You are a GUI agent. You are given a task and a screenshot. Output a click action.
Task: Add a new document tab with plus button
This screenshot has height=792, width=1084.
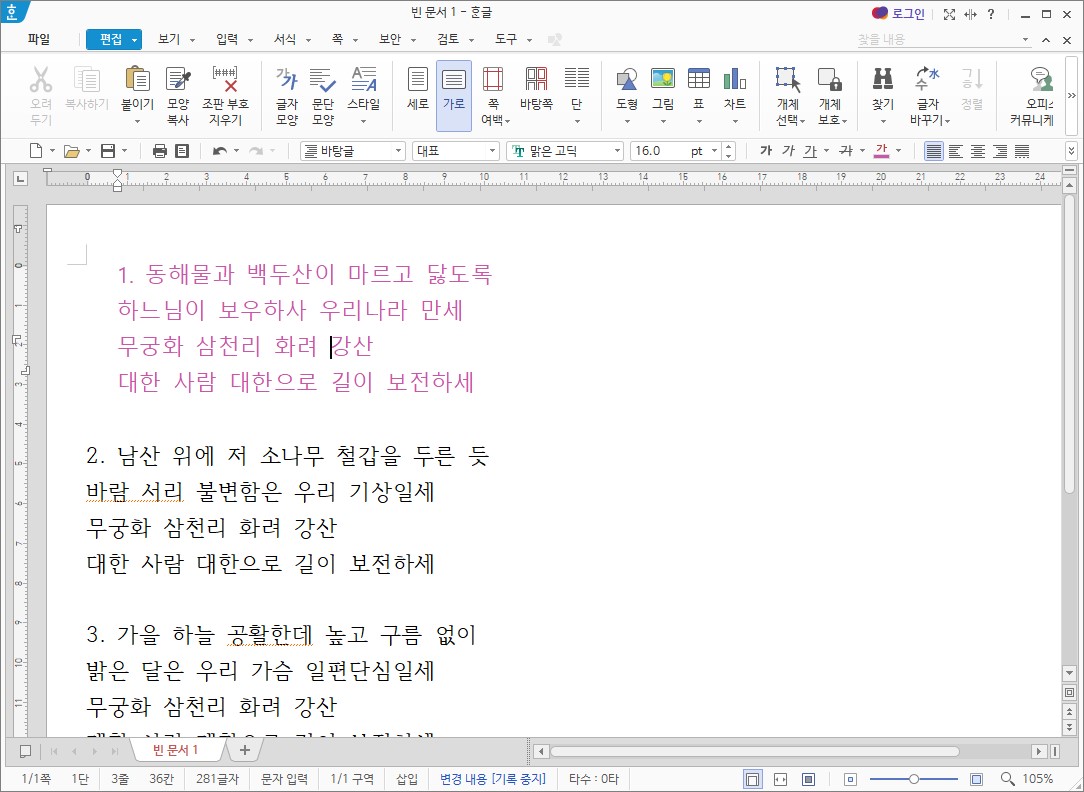(244, 750)
